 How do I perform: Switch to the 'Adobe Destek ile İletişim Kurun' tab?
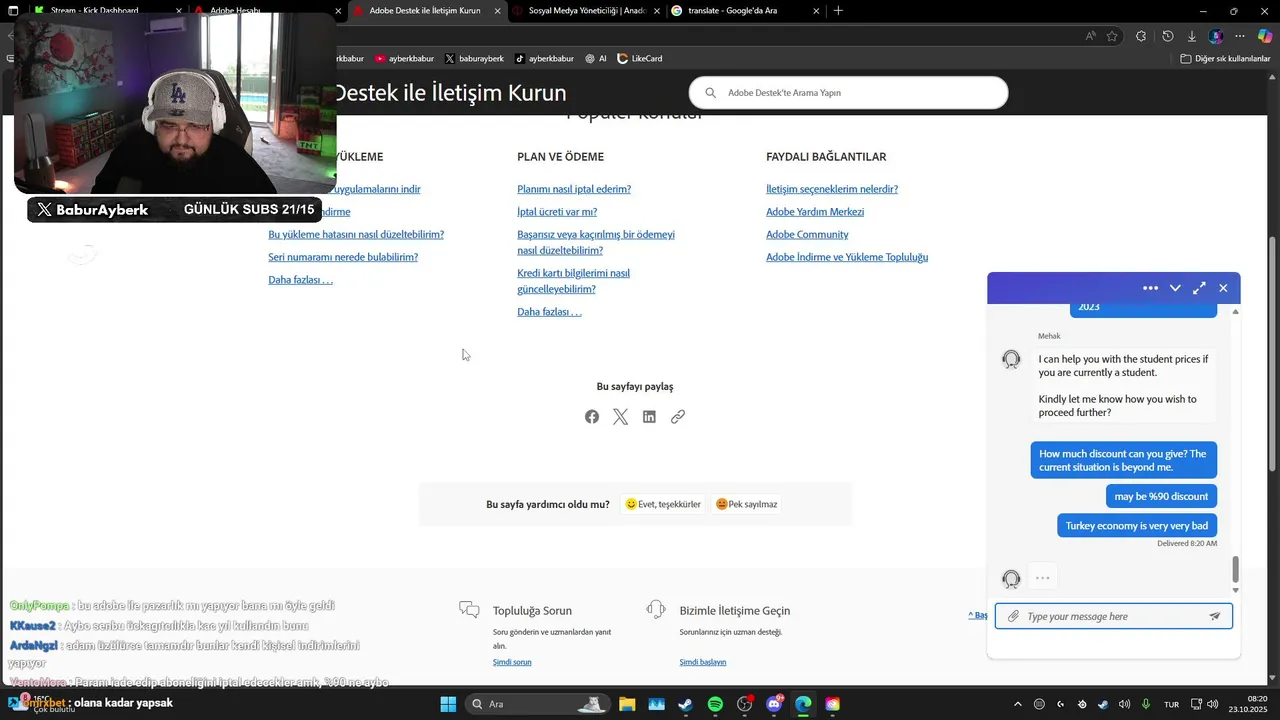click(427, 11)
